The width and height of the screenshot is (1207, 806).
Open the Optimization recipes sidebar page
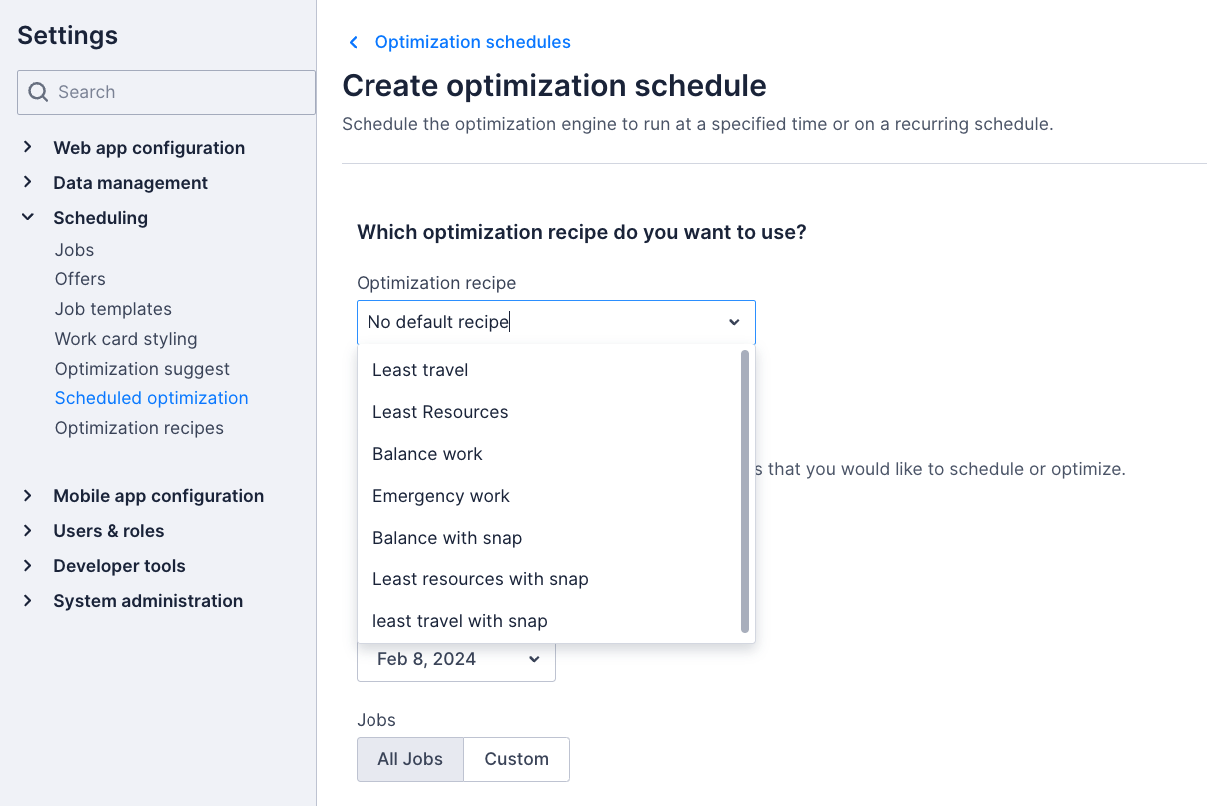click(139, 427)
